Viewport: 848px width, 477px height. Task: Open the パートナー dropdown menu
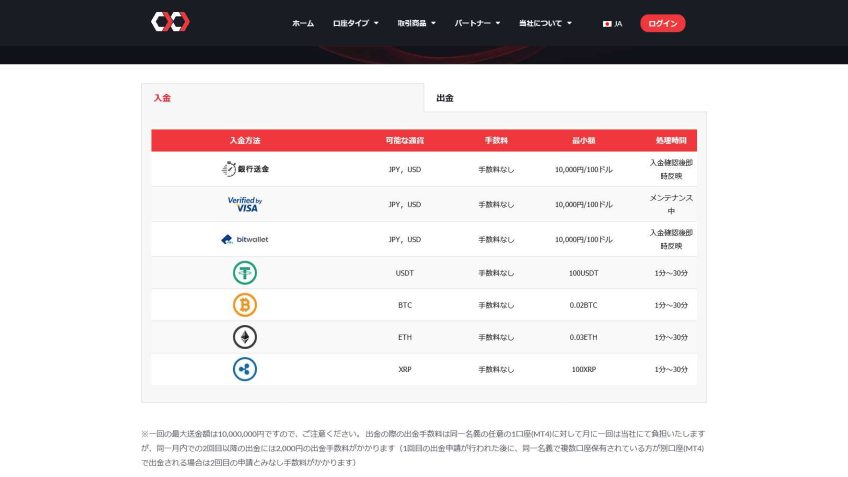pyautogui.click(x=477, y=23)
